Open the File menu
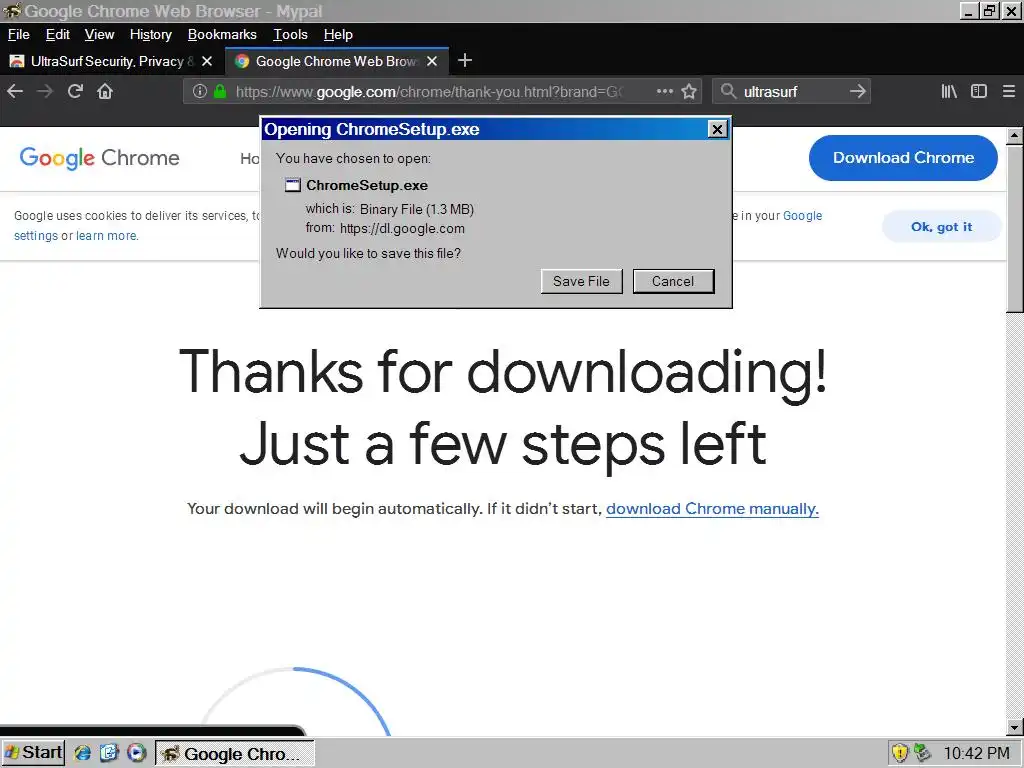Viewport: 1024px width, 768px height. pos(18,35)
